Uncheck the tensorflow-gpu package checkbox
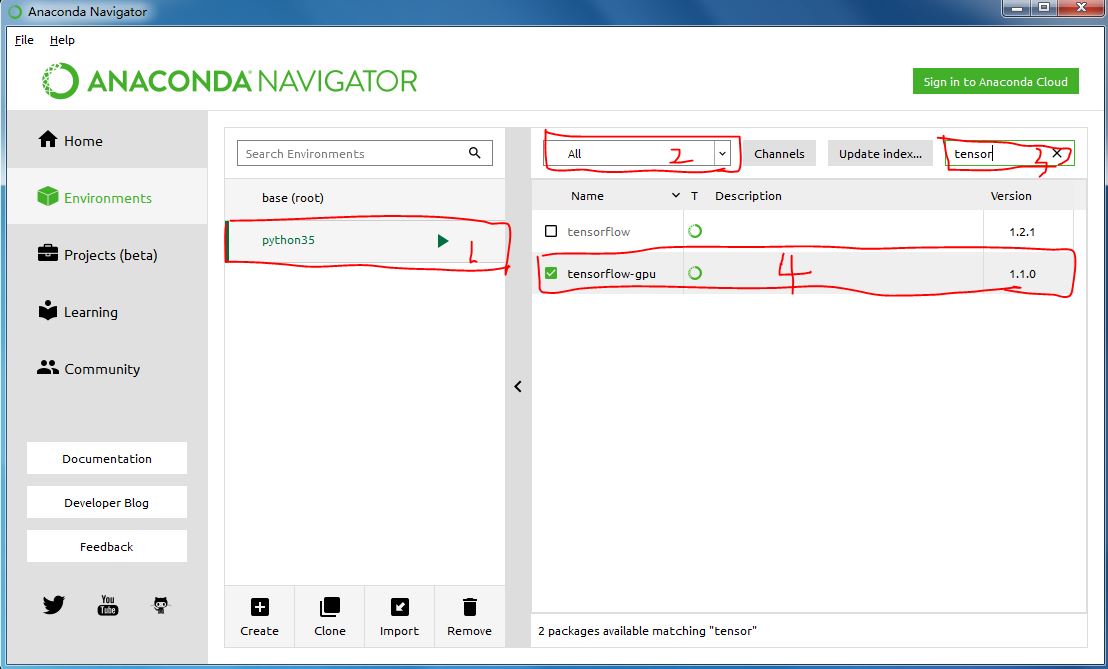1108x669 pixels. point(551,273)
